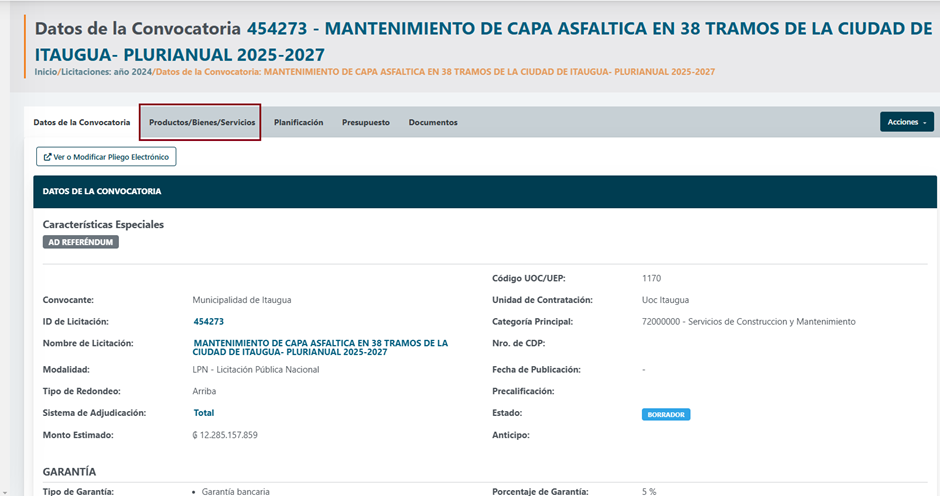Click the blue BORRADOR status badge
Image resolution: width=940 pixels, height=496 pixels.
tap(666, 414)
